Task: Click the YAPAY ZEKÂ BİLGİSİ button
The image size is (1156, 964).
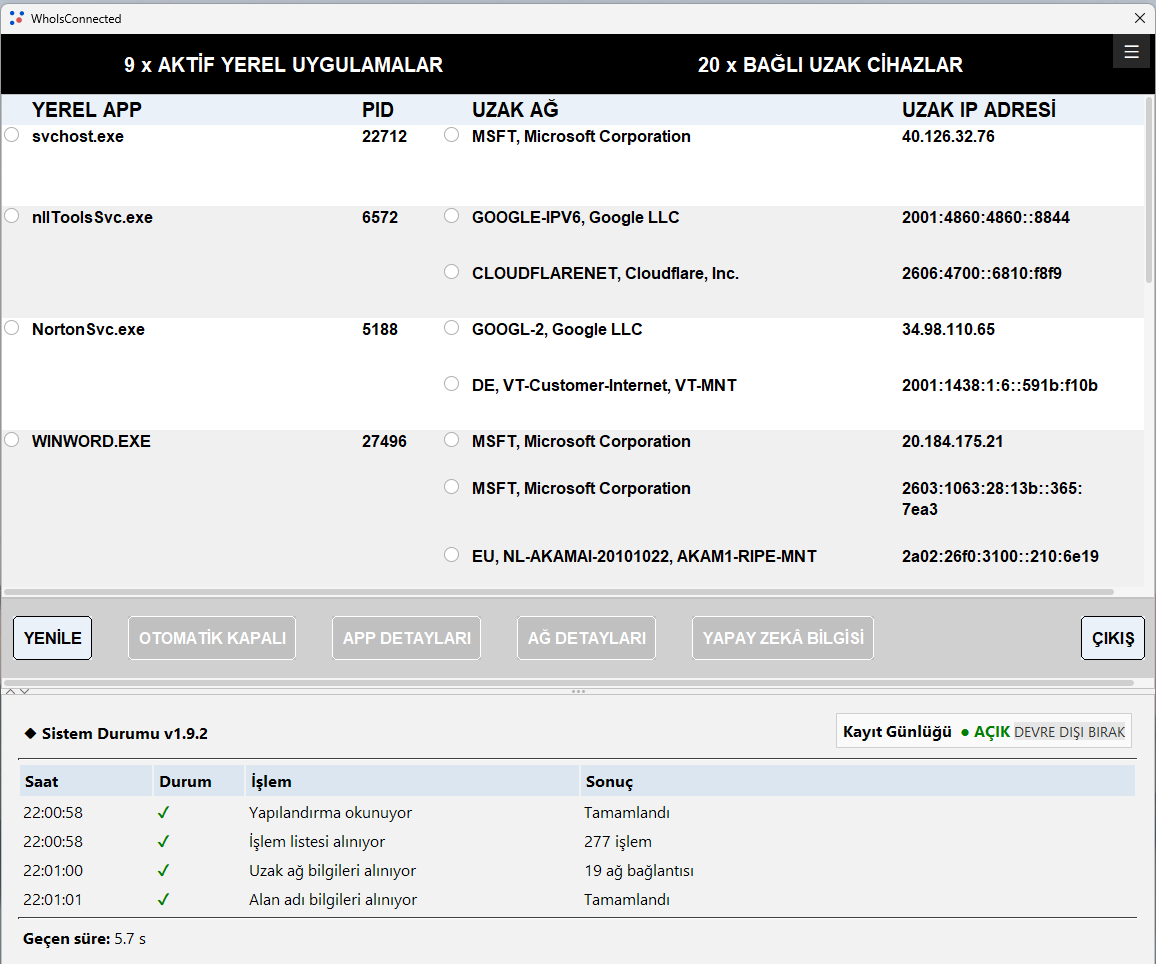Action: pyautogui.click(x=783, y=638)
